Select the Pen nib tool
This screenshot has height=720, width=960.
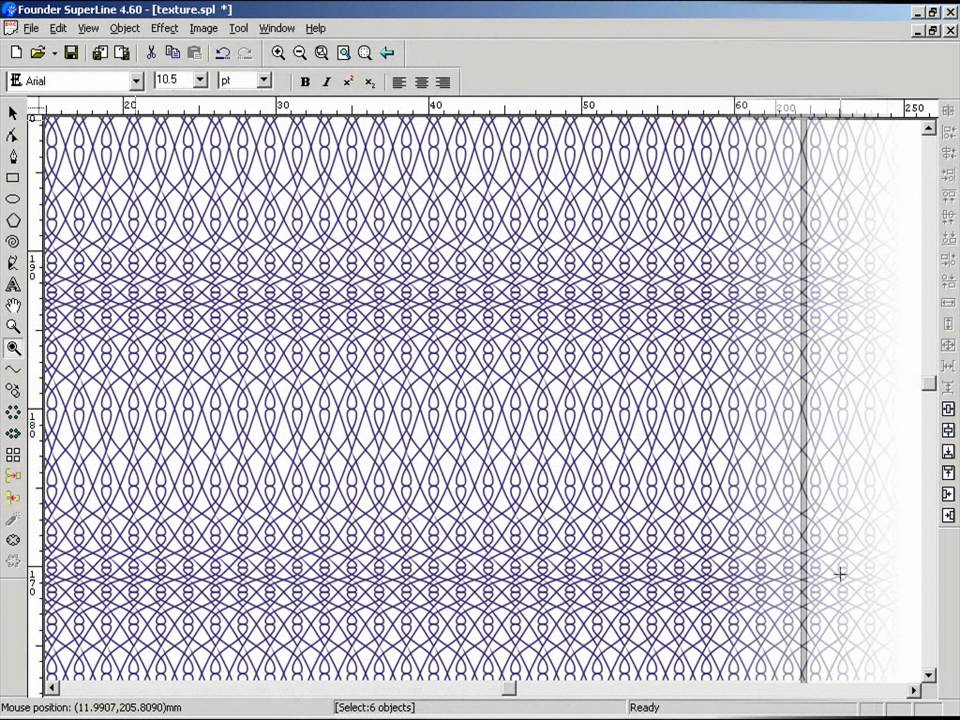click(x=13, y=156)
